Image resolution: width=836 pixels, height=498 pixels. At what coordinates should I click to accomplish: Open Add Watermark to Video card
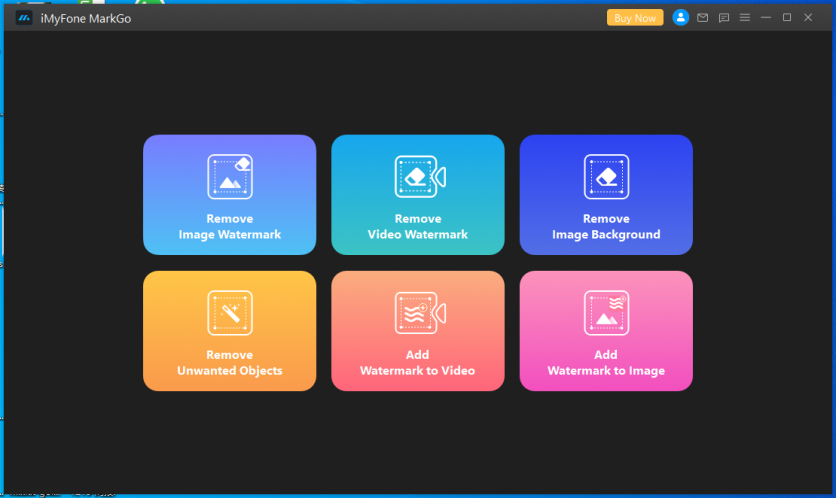(417, 331)
